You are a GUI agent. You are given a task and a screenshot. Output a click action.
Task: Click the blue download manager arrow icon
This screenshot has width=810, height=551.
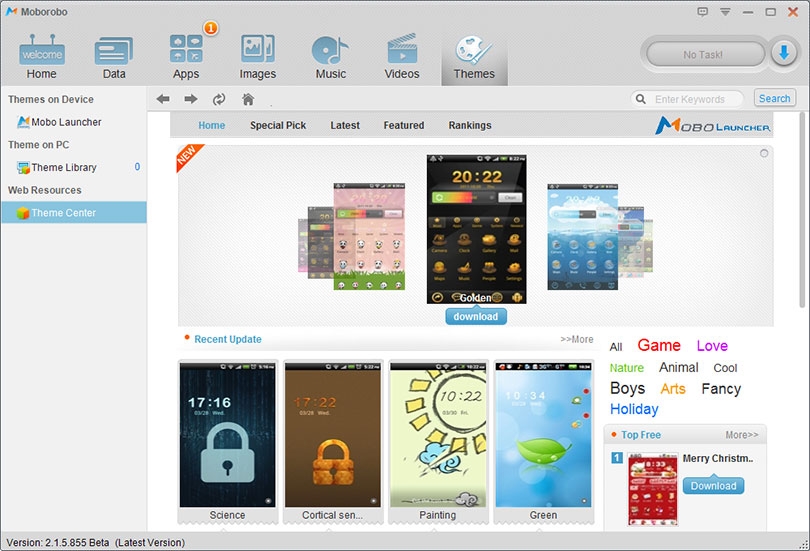tap(784, 53)
